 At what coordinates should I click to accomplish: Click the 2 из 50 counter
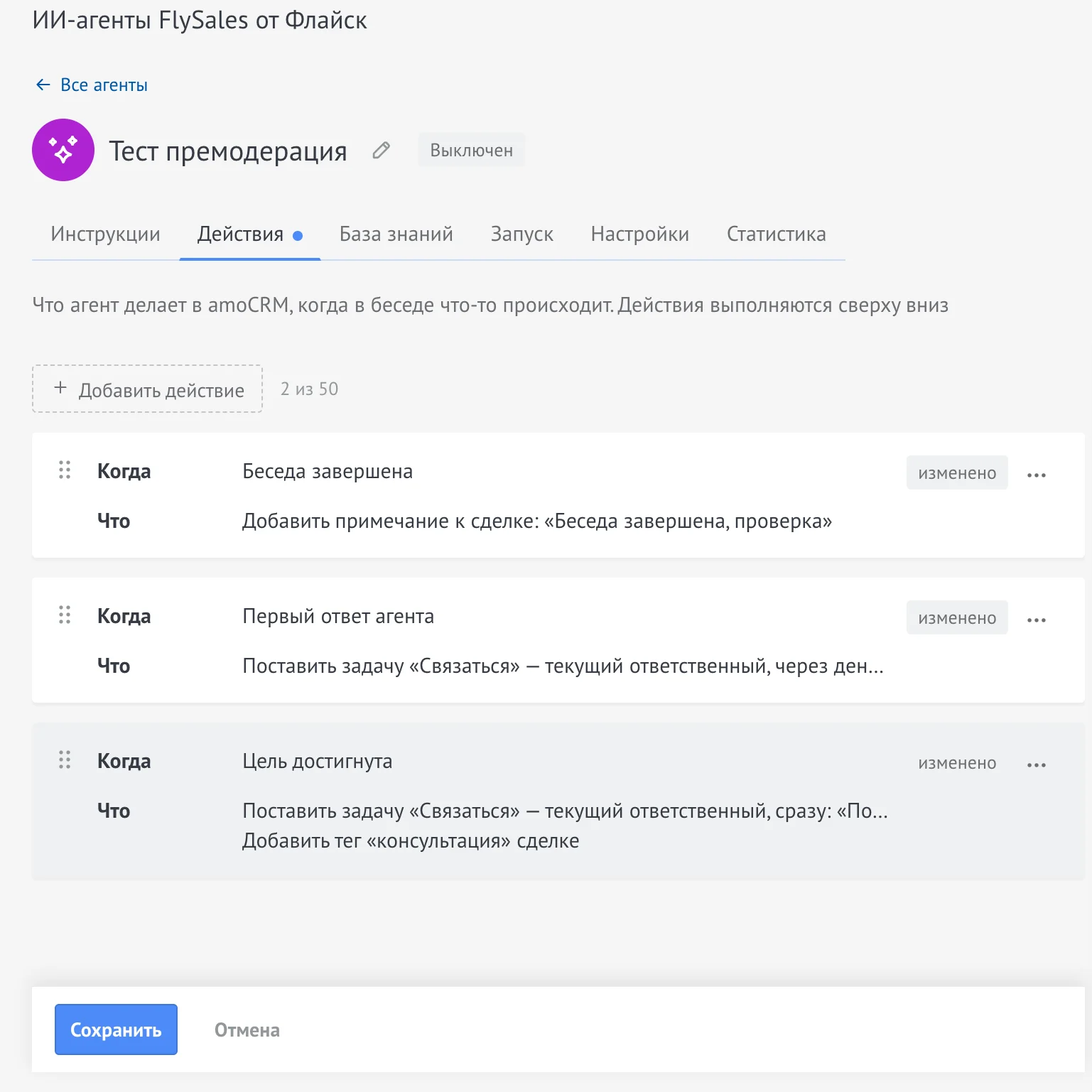tap(309, 389)
